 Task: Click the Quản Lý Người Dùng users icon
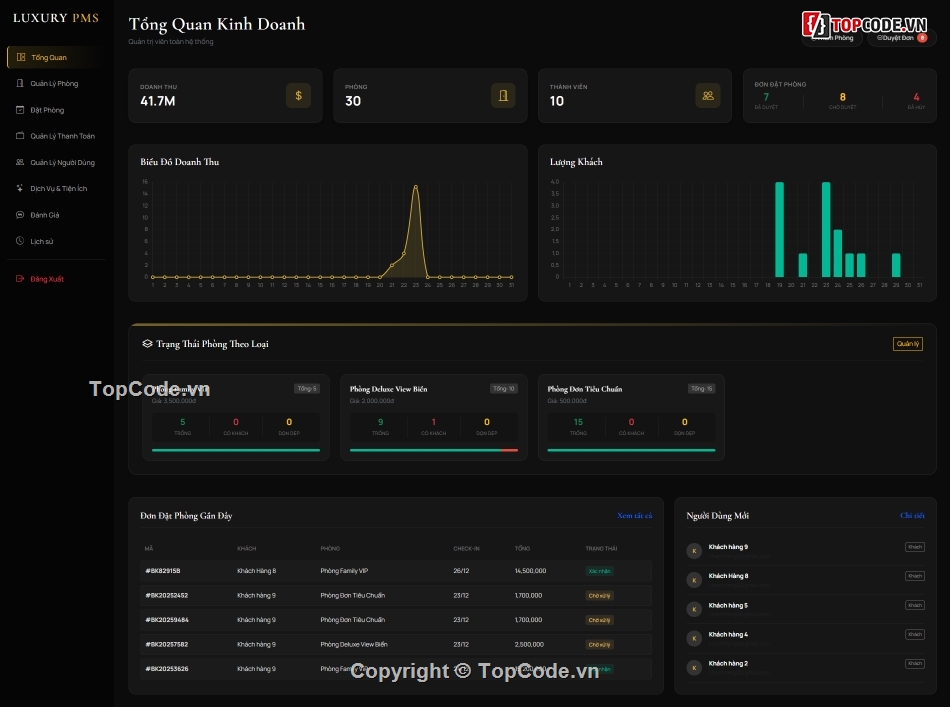coord(20,162)
